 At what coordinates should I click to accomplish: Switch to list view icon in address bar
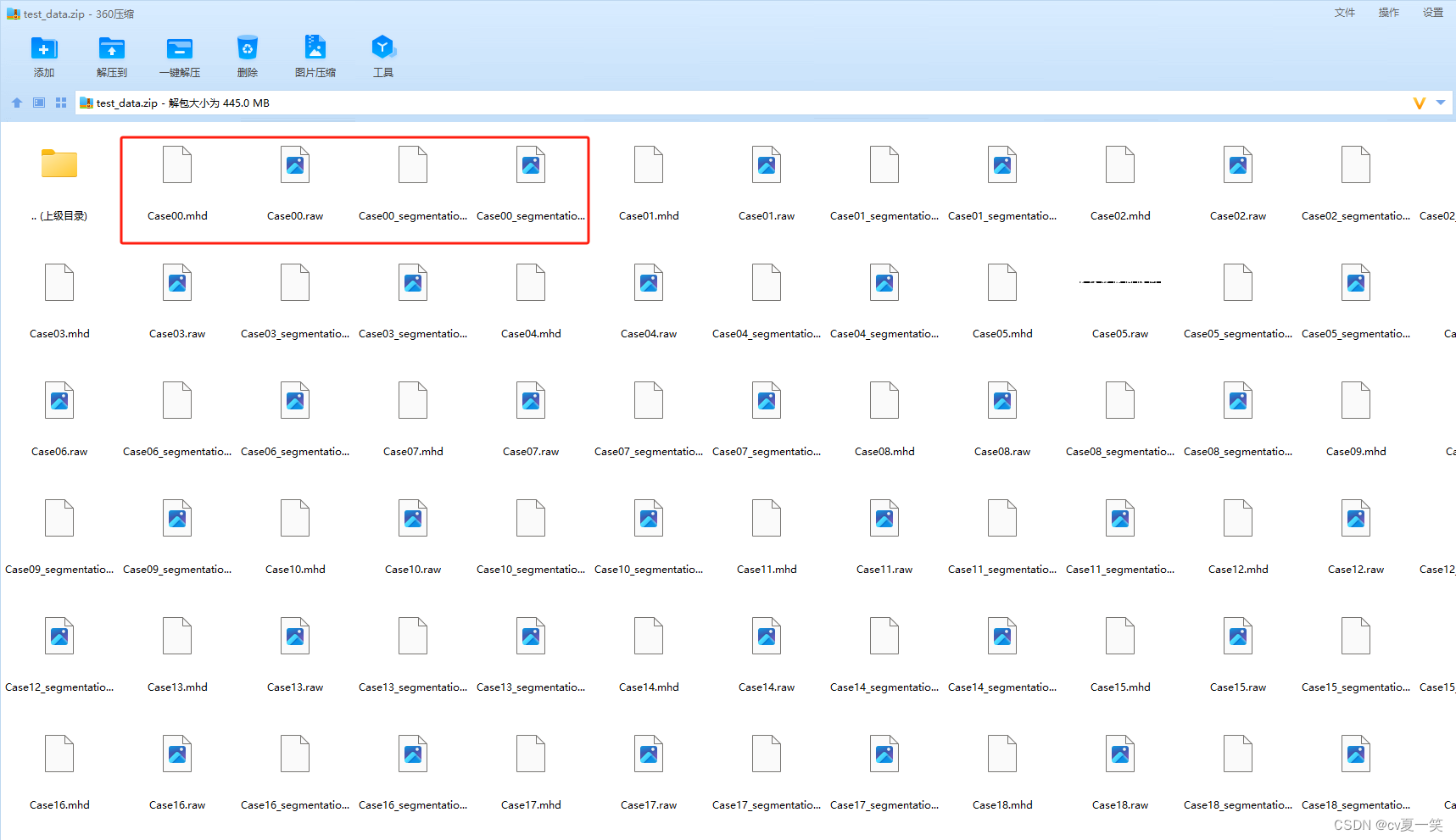click(x=39, y=103)
